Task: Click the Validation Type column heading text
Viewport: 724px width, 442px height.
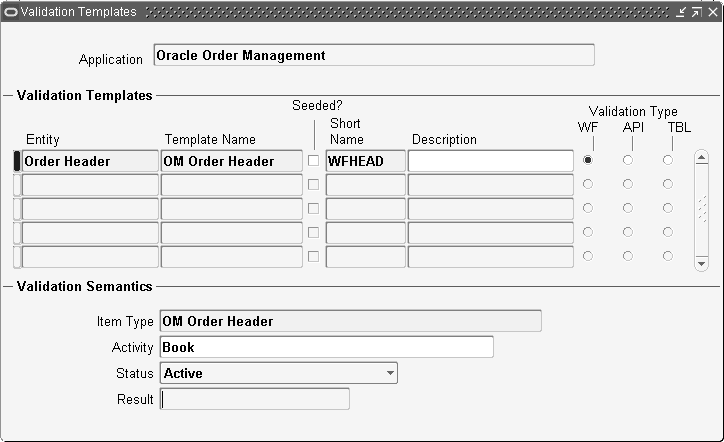Action: (633, 111)
